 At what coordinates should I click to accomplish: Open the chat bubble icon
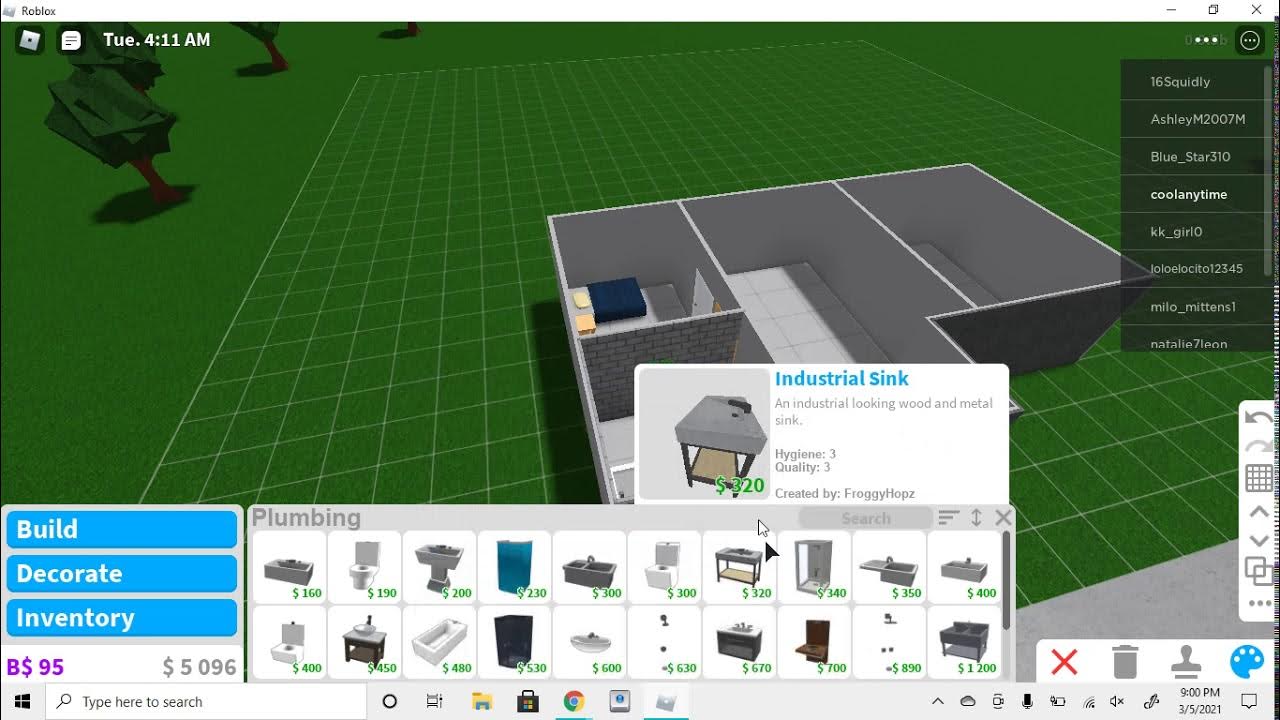tap(71, 41)
